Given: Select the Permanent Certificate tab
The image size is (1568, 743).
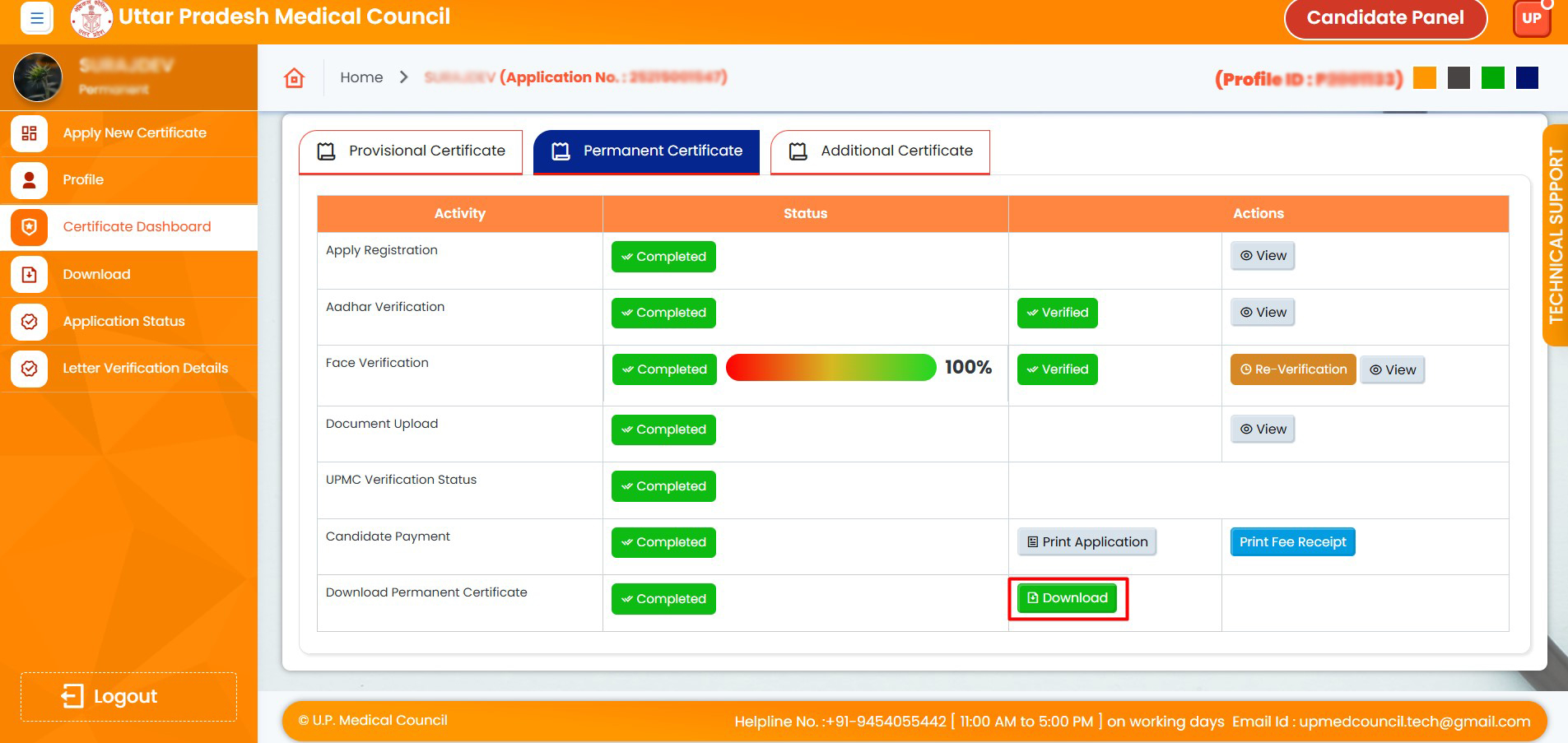Looking at the screenshot, I should pyautogui.click(x=646, y=151).
